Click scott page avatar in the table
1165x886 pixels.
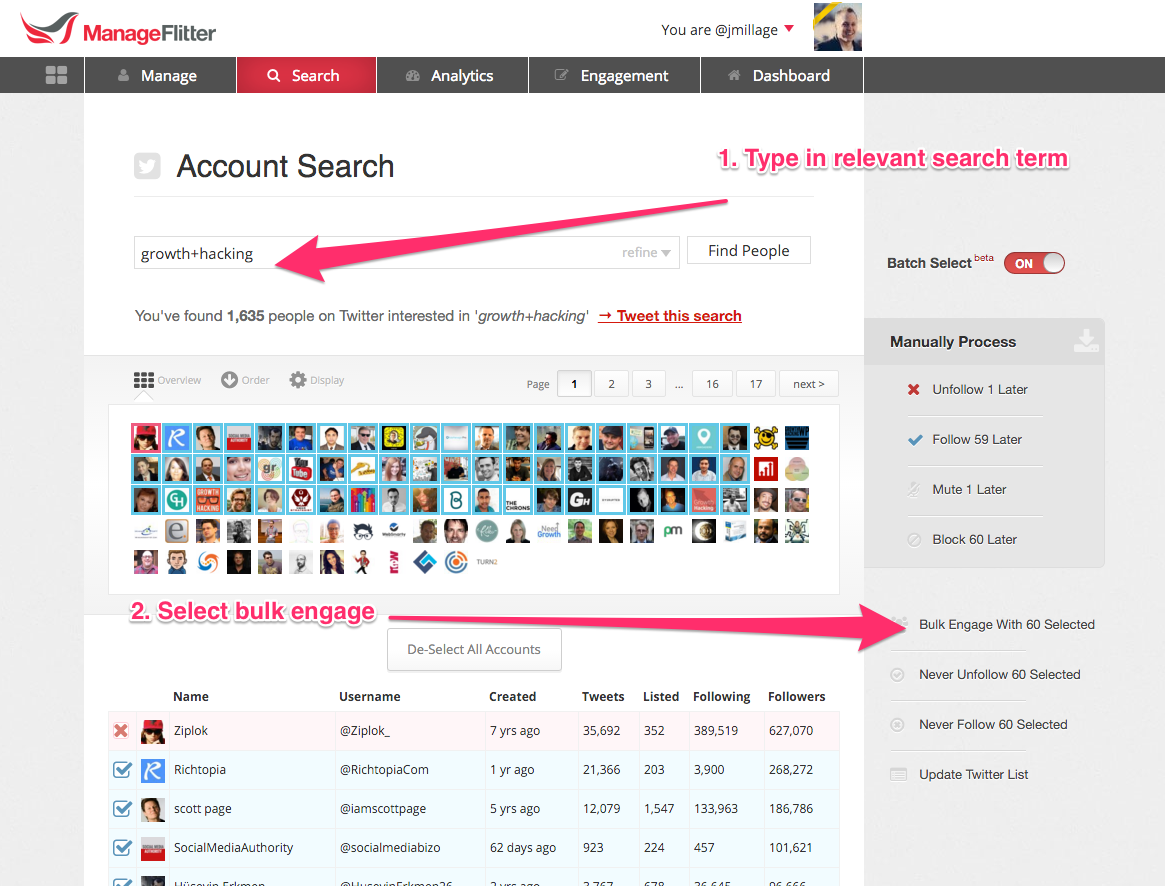point(153,809)
